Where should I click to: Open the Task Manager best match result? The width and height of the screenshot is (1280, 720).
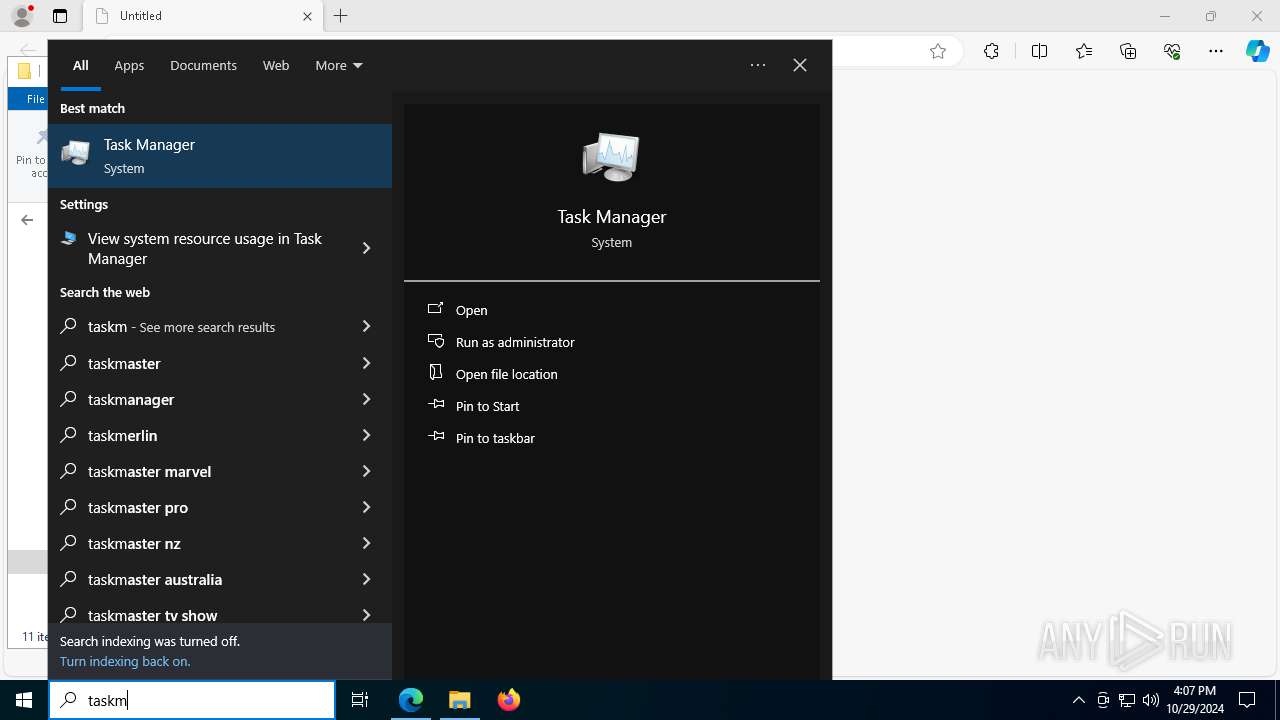coord(220,156)
